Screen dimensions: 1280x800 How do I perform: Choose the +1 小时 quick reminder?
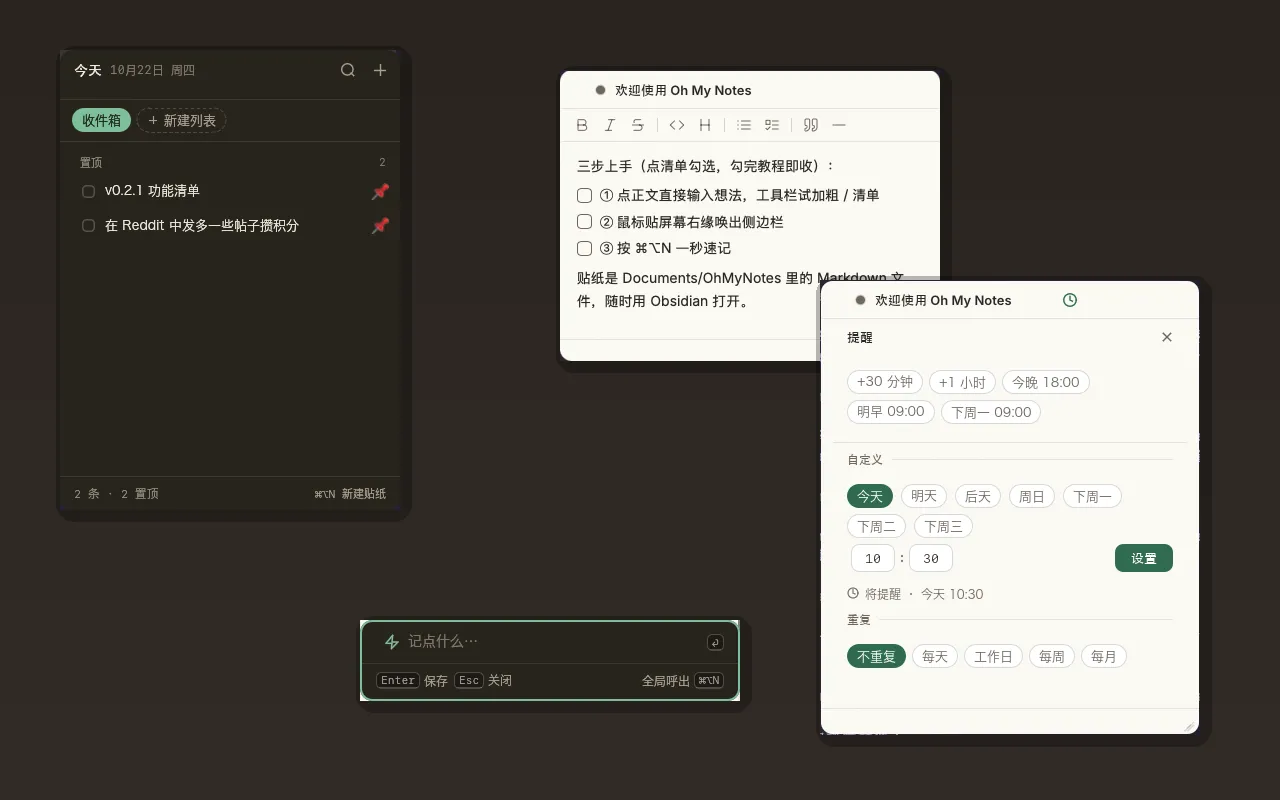click(x=963, y=382)
